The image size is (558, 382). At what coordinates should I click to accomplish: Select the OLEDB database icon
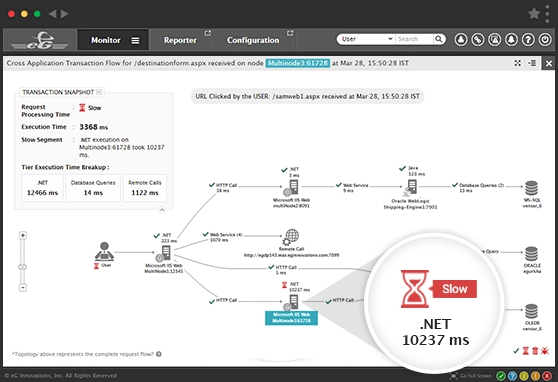pos(531,312)
